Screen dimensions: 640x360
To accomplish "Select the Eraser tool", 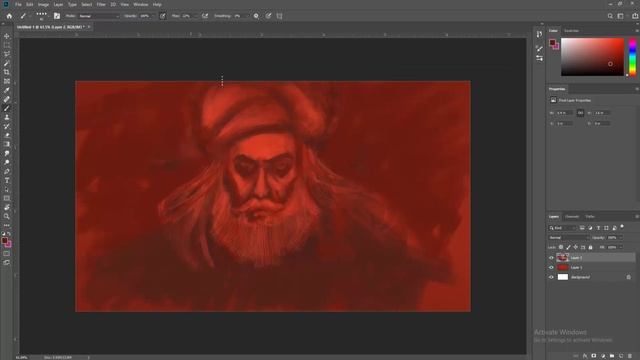I will click(x=7, y=135).
